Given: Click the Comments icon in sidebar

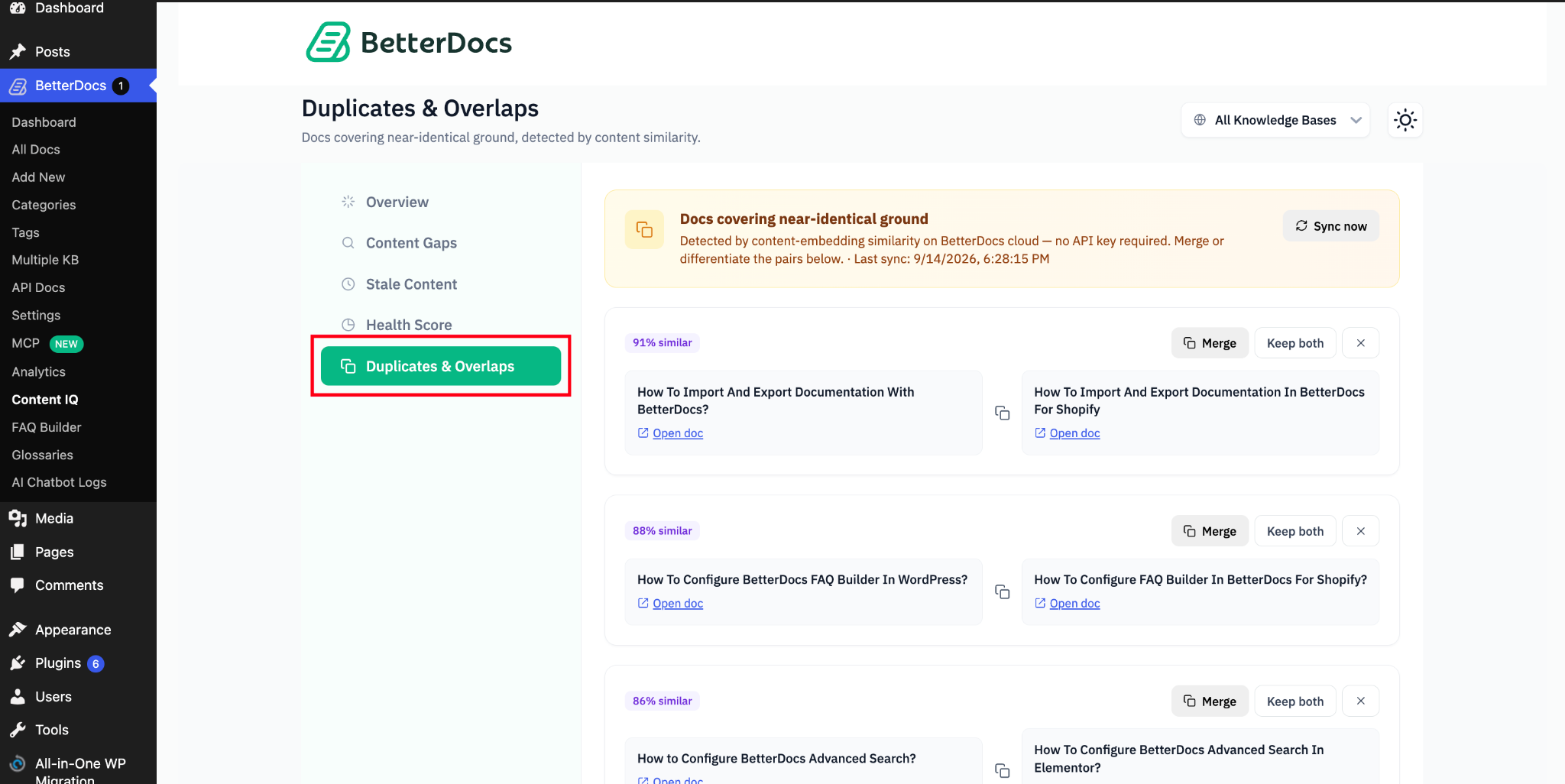Looking at the screenshot, I should [x=18, y=585].
